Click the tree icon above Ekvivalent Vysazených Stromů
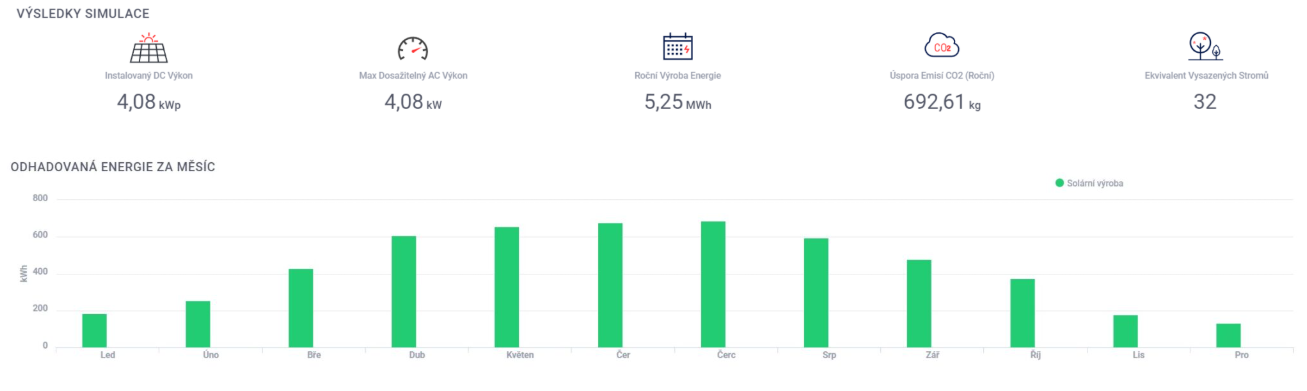Viewport: 1307px width, 391px height. pos(1205,46)
